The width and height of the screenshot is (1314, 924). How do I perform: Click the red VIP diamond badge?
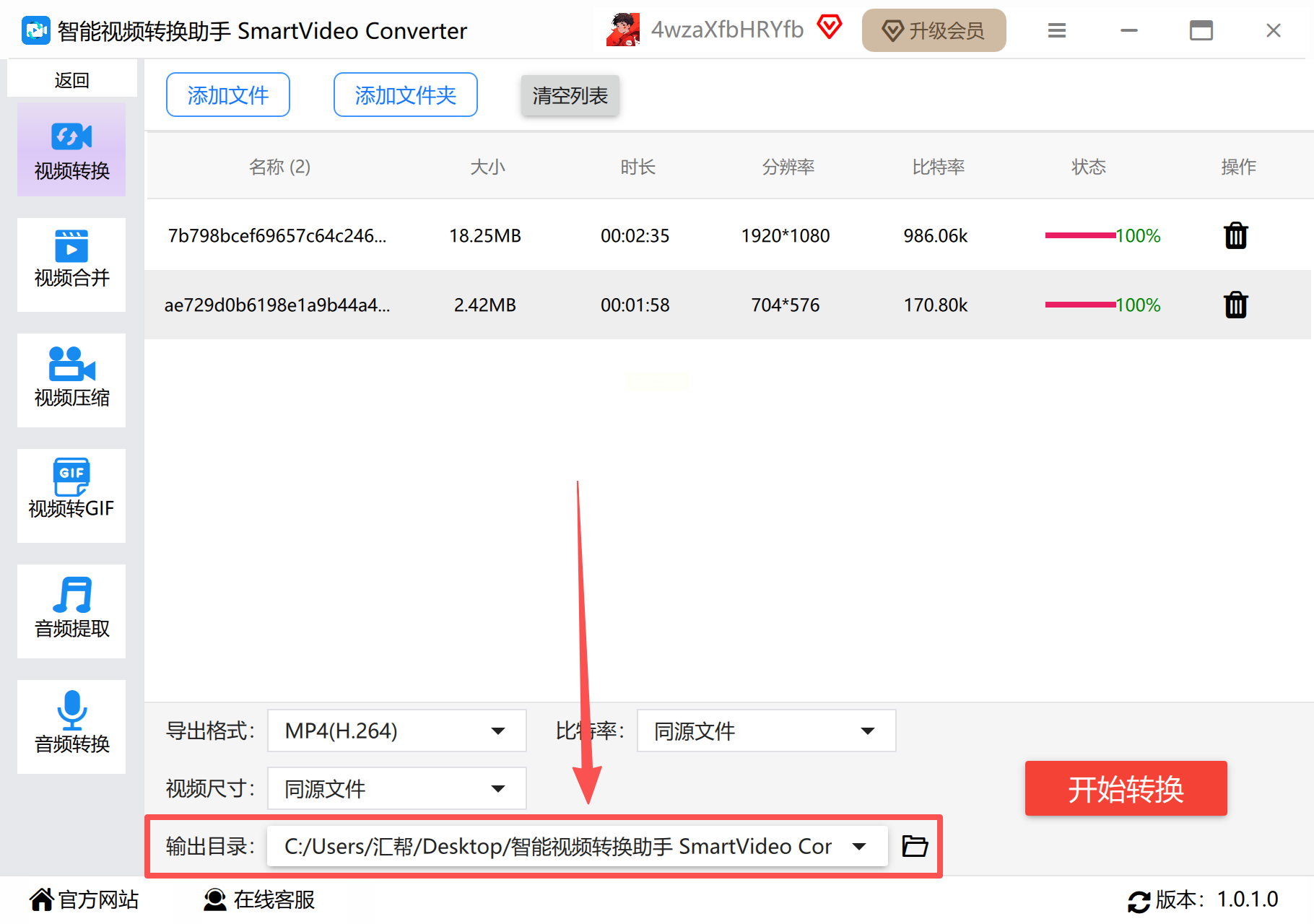(830, 28)
